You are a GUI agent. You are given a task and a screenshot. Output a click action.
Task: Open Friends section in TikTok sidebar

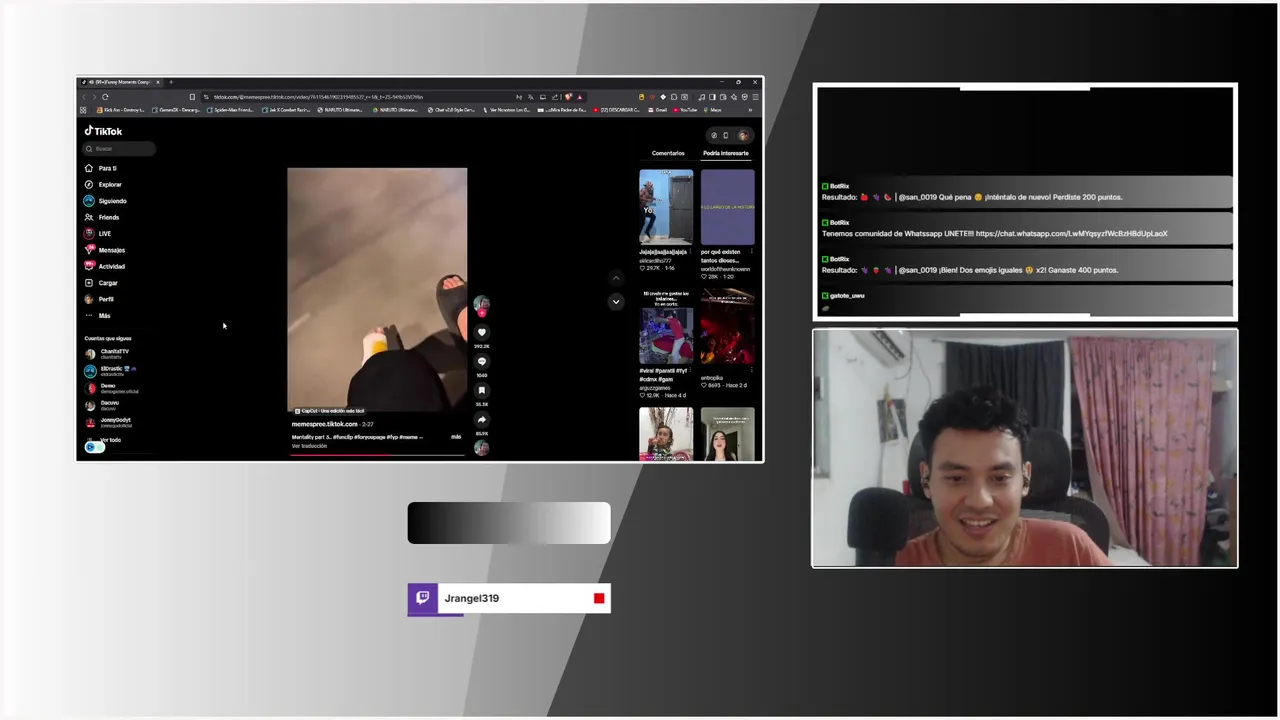click(102, 217)
